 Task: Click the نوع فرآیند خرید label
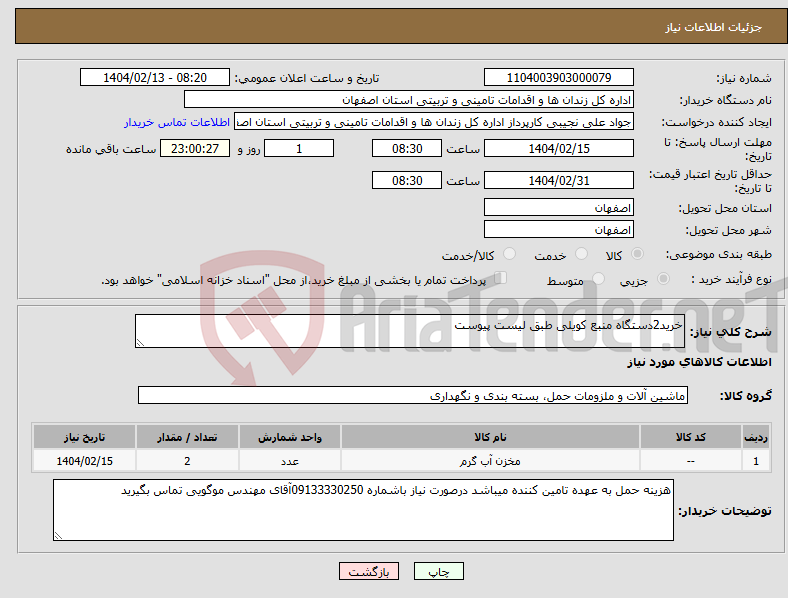732,279
